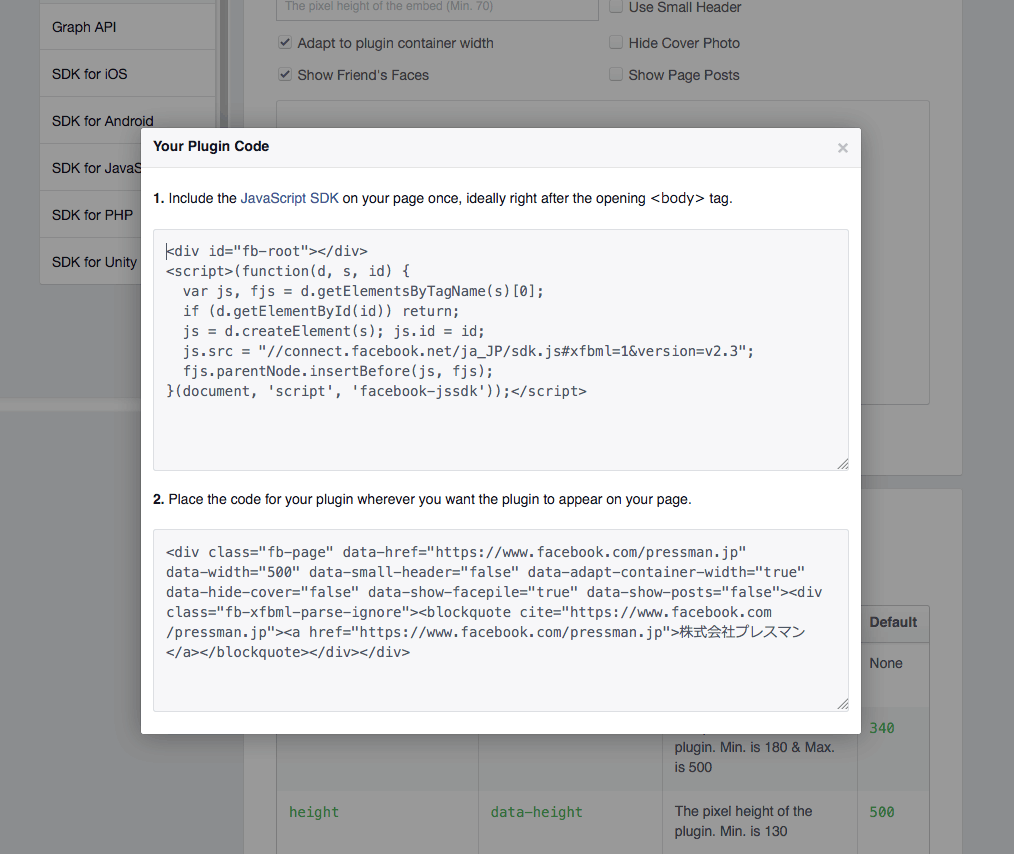Viewport: 1014px width, 854px height.
Task: Grab the resize handle of plugin code box
Action: click(x=842, y=704)
